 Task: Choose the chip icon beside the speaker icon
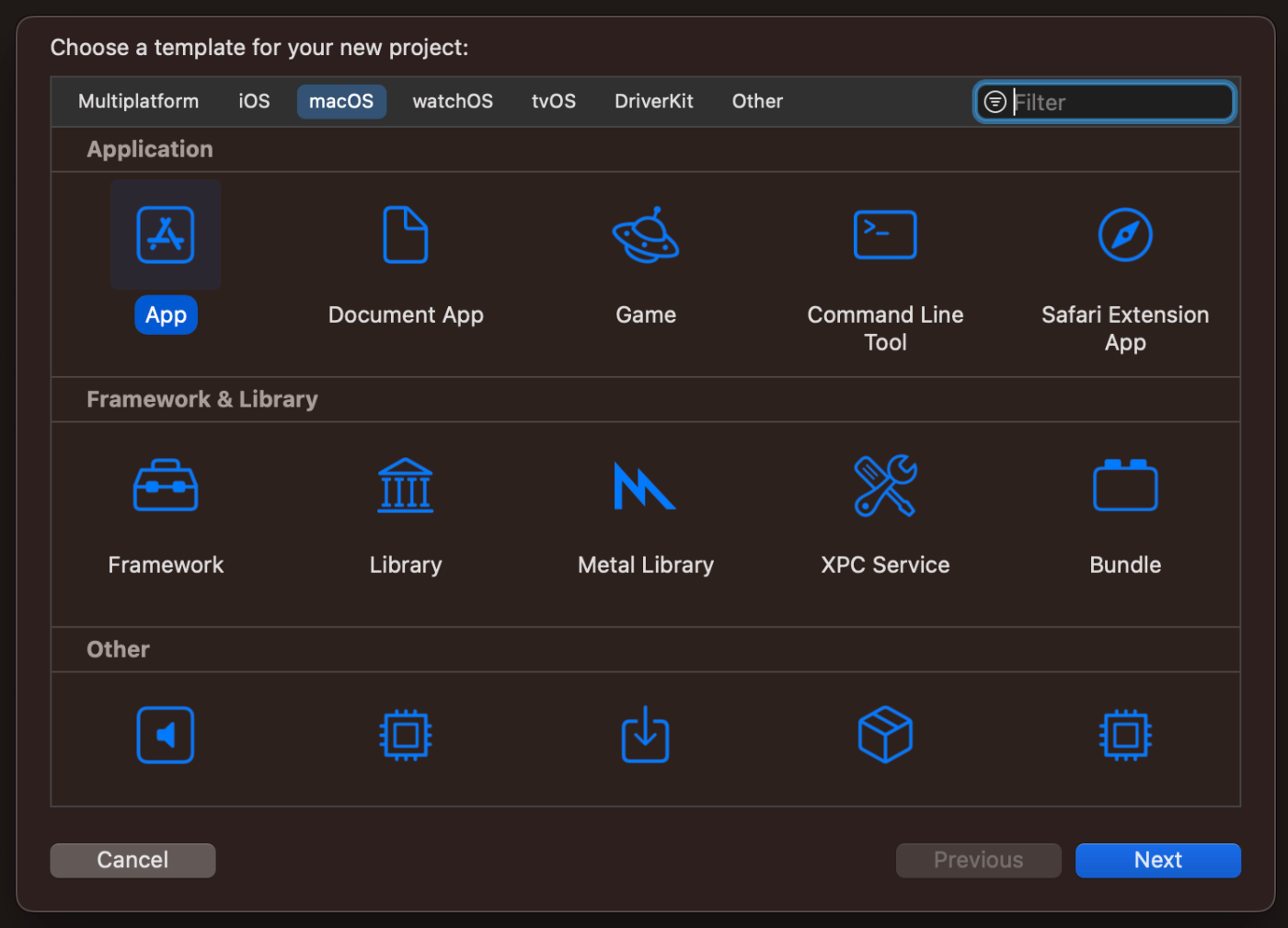click(x=406, y=735)
